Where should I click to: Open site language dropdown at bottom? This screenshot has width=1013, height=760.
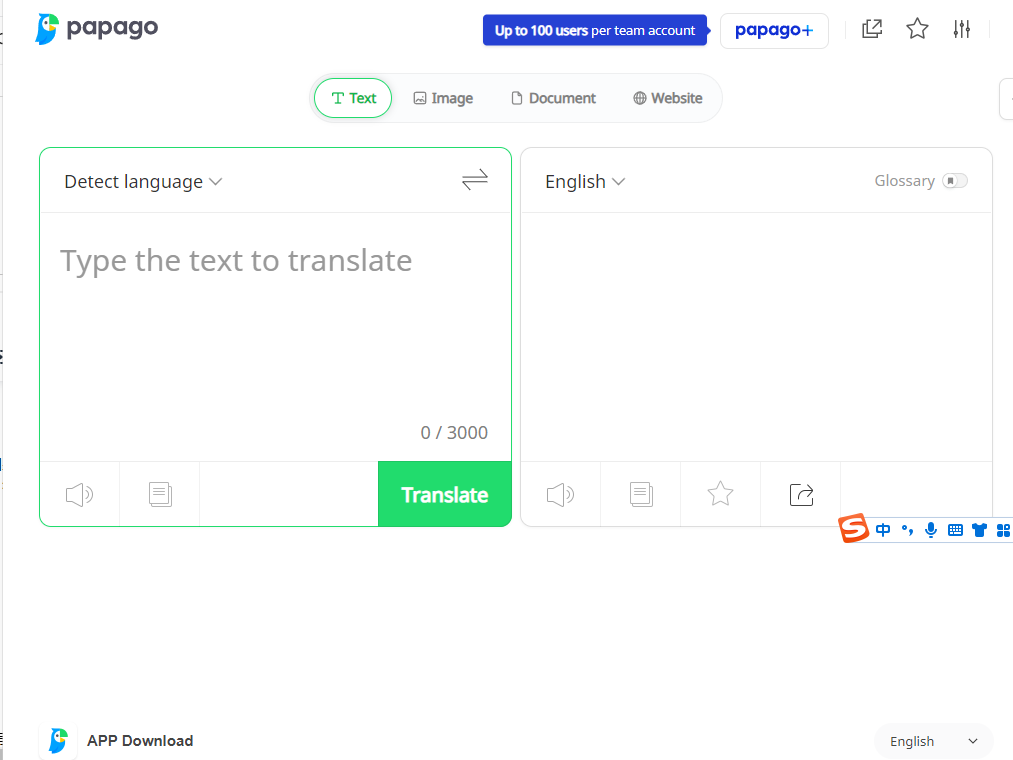tap(934, 741)
